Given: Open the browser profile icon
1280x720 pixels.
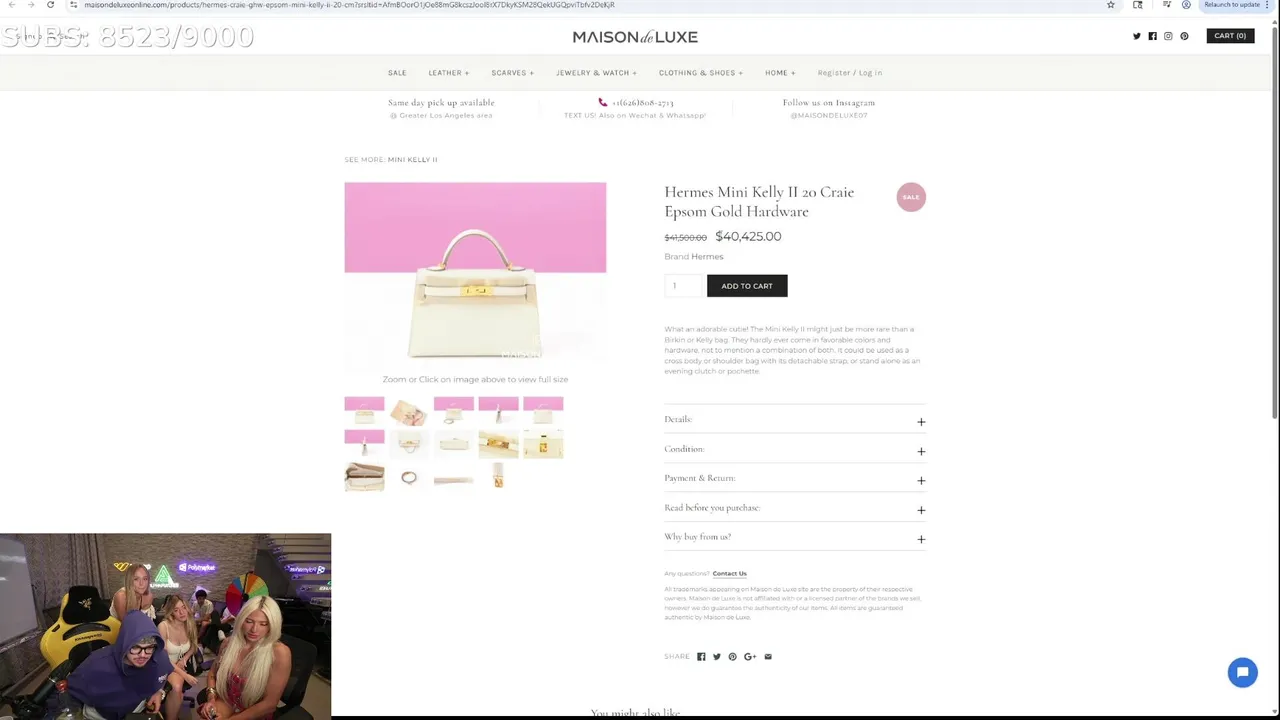Looking at the screenshot, I should click(x=1186, y=5).
